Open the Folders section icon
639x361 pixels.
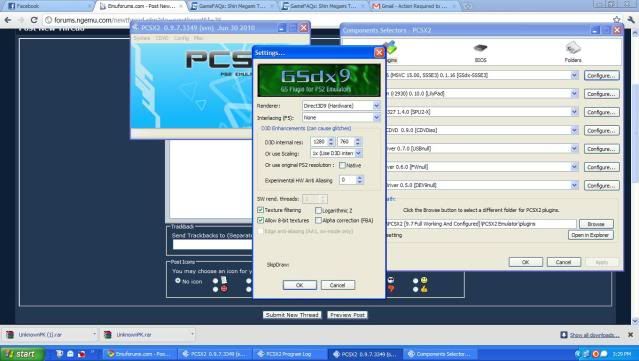pyautogui.click(x=573, y=52)
